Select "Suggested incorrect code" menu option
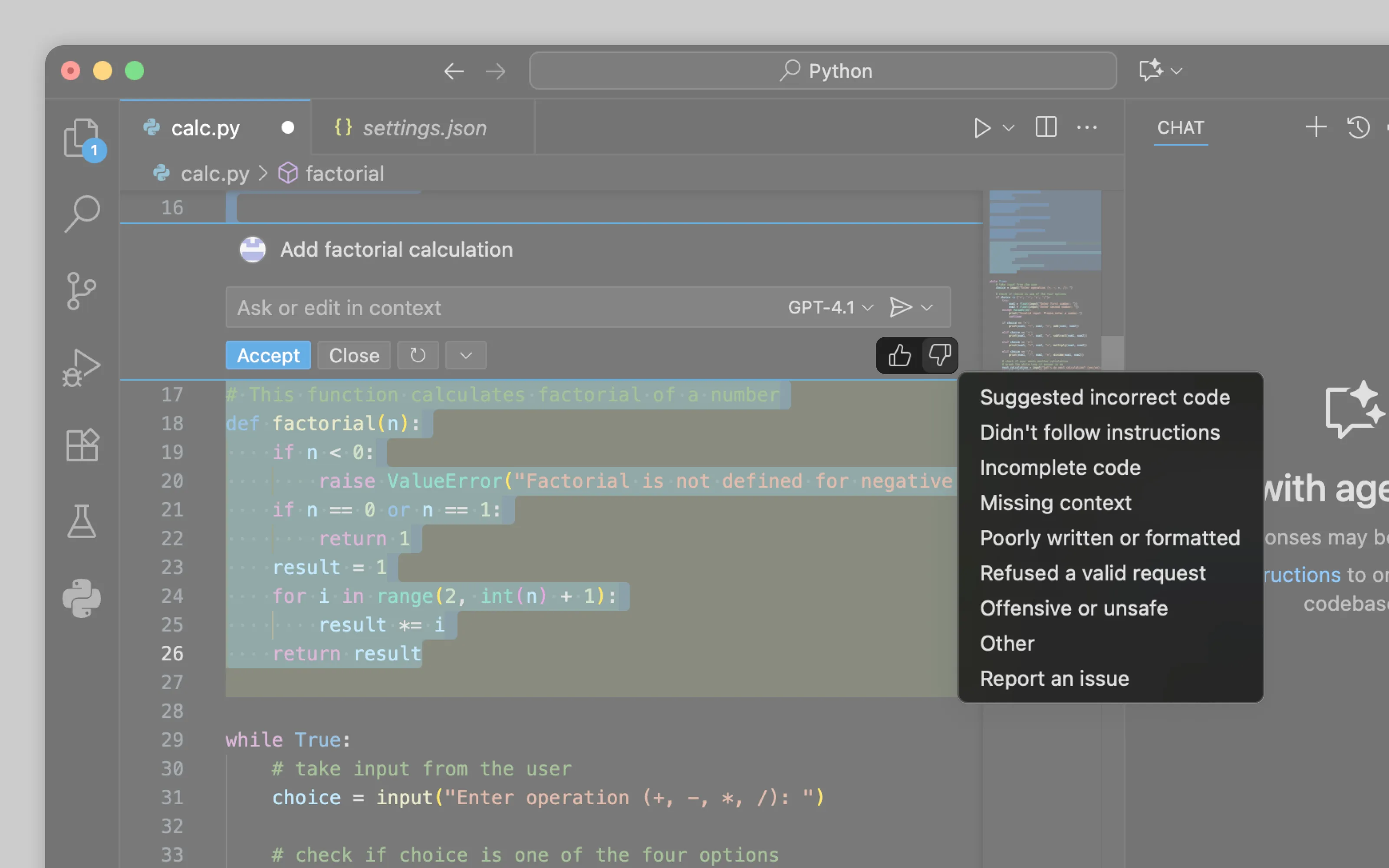Viewport: 1389px width, 868px height. click(x=1104, y=397)
